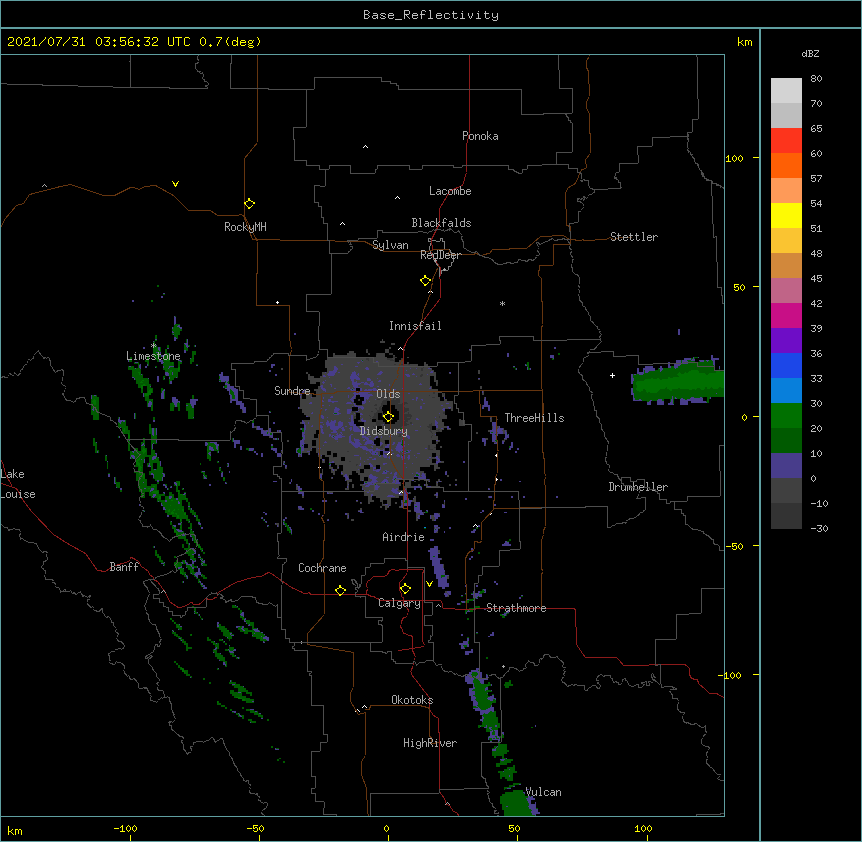Click the white asterisk marker east of Innisfail
This screenshot has width=862, height=842.
pos(502,303)
